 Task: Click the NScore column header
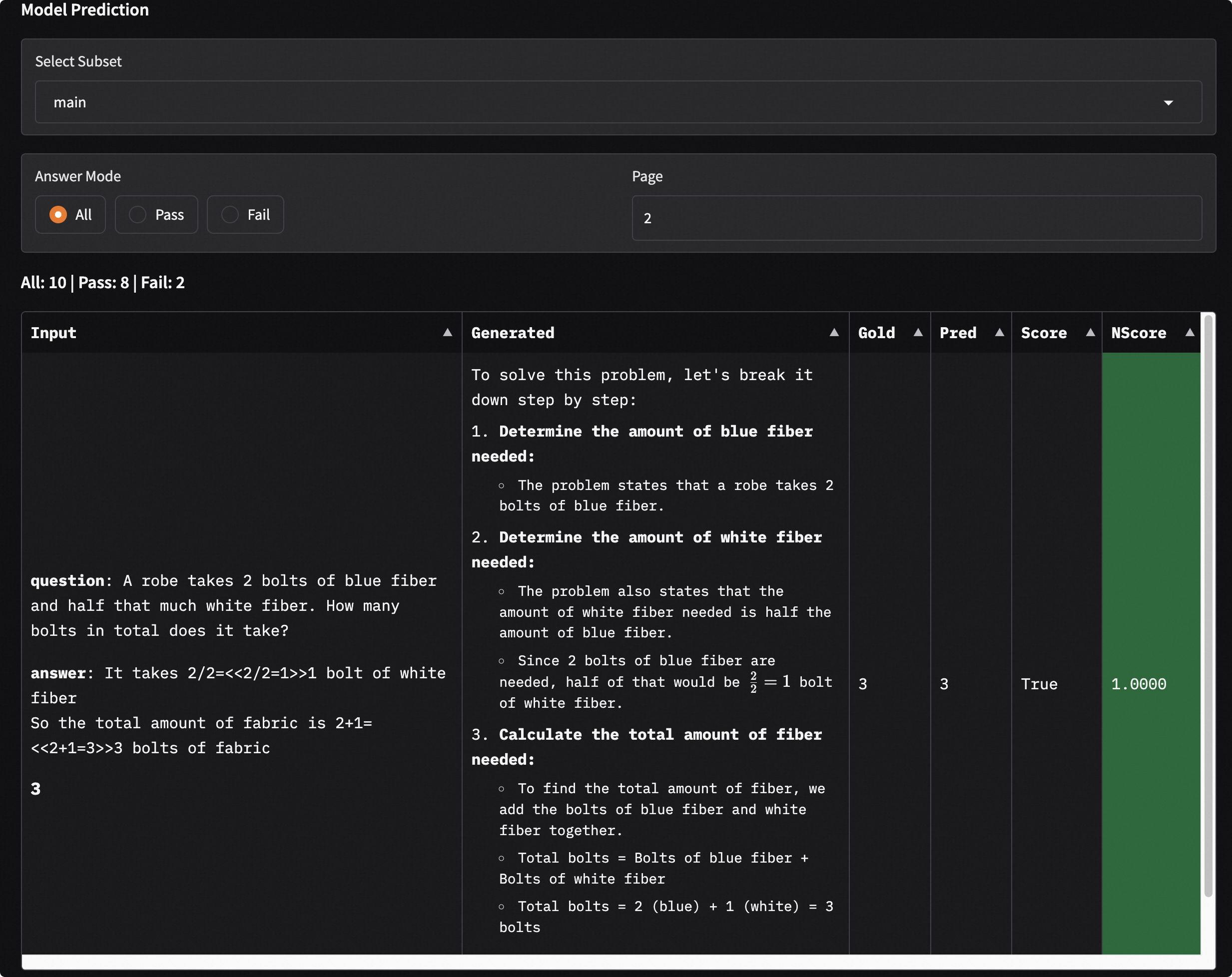(x=1138, y=333)
